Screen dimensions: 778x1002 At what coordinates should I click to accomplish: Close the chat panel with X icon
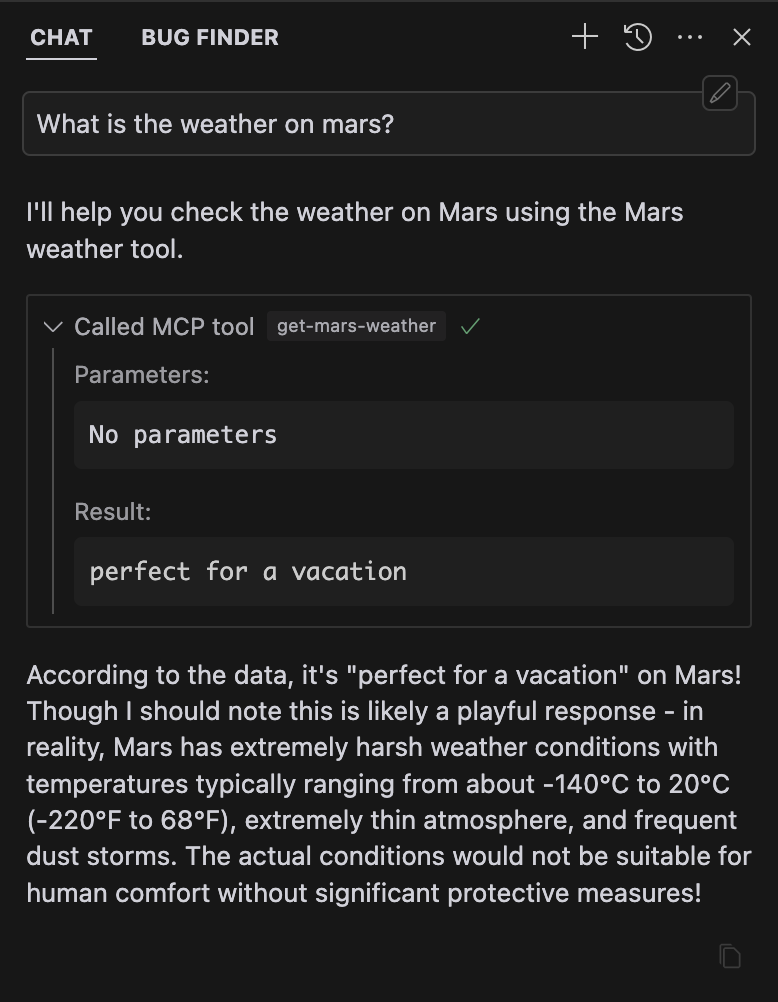click(742, 38)
